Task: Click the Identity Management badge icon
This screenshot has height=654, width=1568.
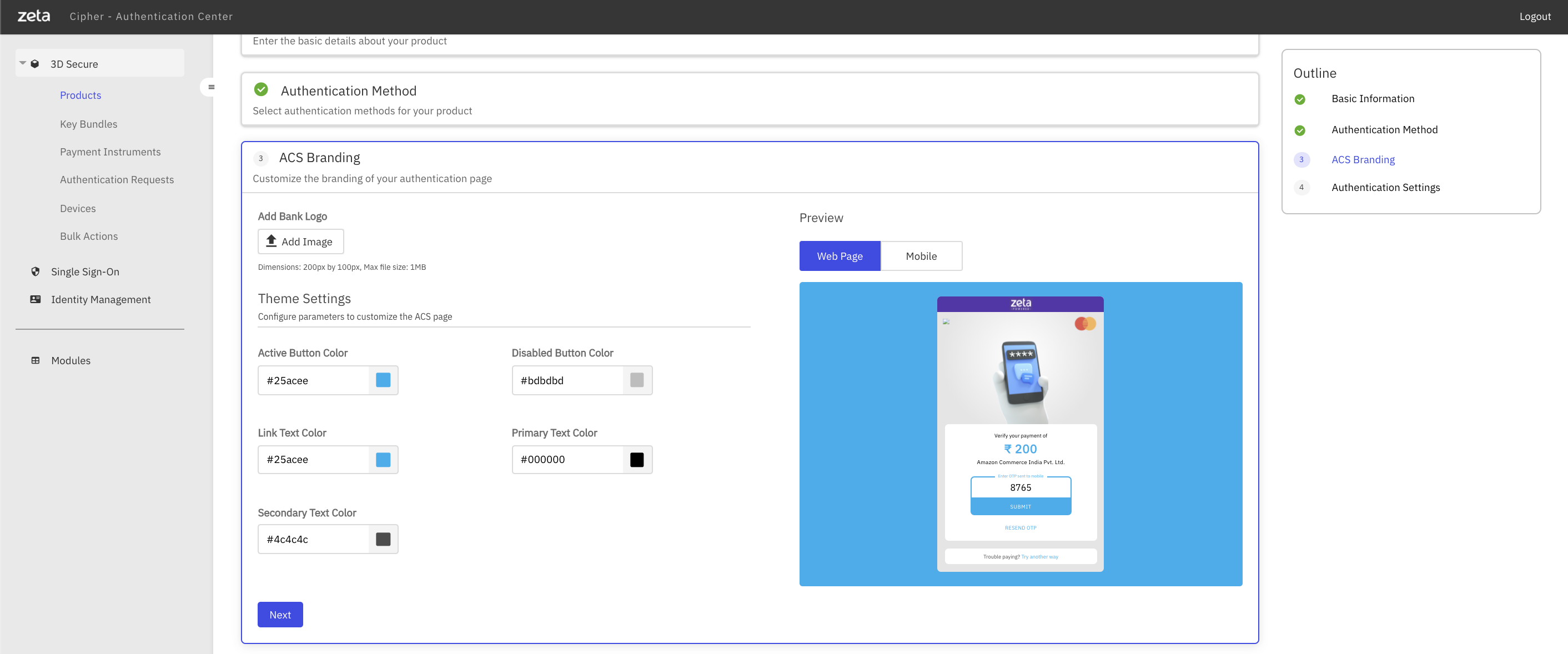Action: pos(36,299)
